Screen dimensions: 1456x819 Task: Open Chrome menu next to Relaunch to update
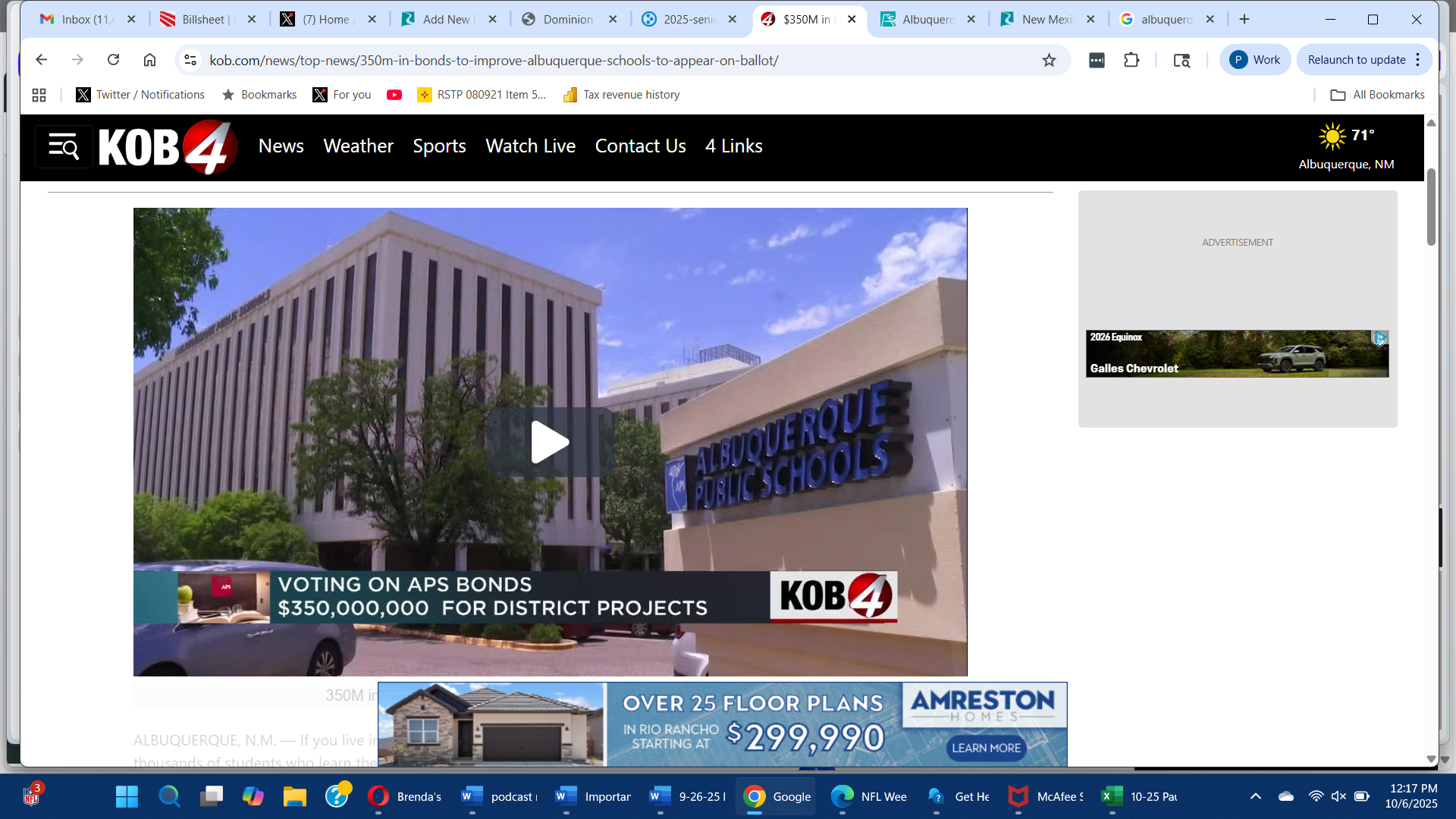click(1418, 60)
